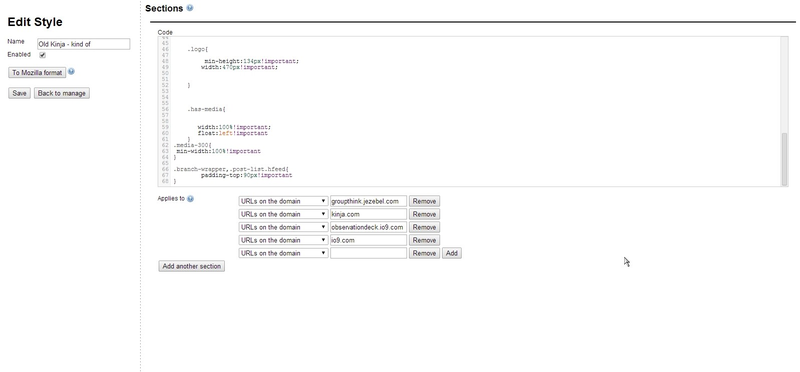Viewport: 800px width, 372px height.
Task: Open dropdown for the empty domain row
Action: (283, 253)
